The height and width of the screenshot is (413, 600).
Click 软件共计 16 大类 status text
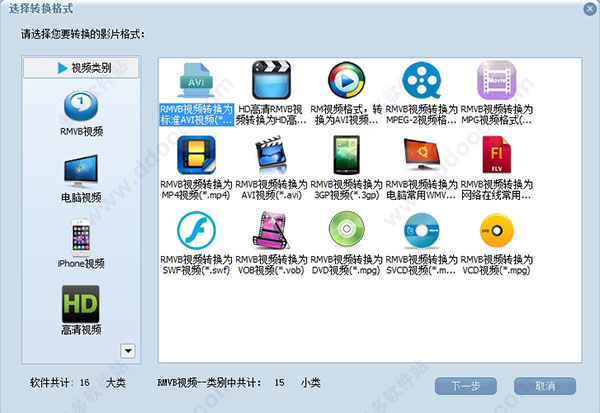(x=78, y=382)
